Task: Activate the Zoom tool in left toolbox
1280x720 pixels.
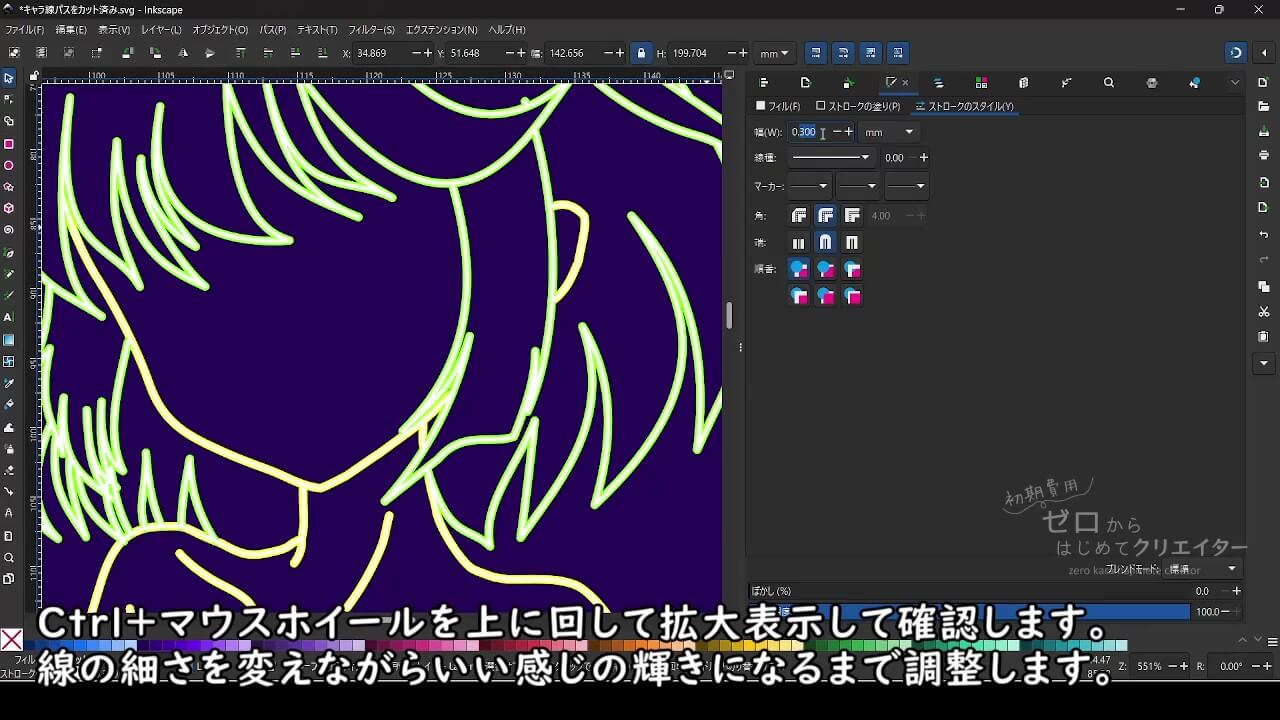Action: [x=9, y=558]
